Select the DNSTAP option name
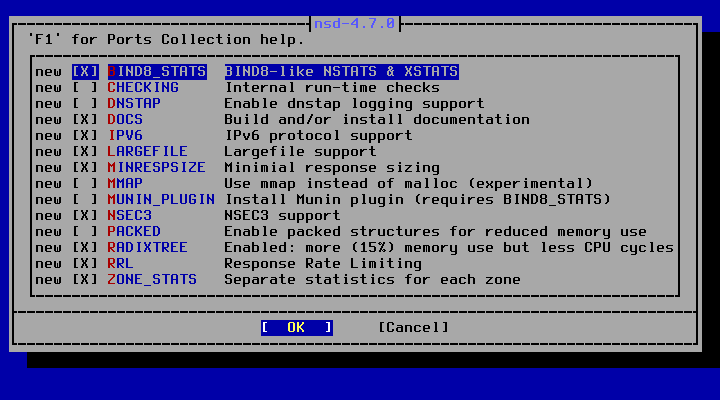The height and width of the screenshot is (400, 720). [x=134, y=104]
